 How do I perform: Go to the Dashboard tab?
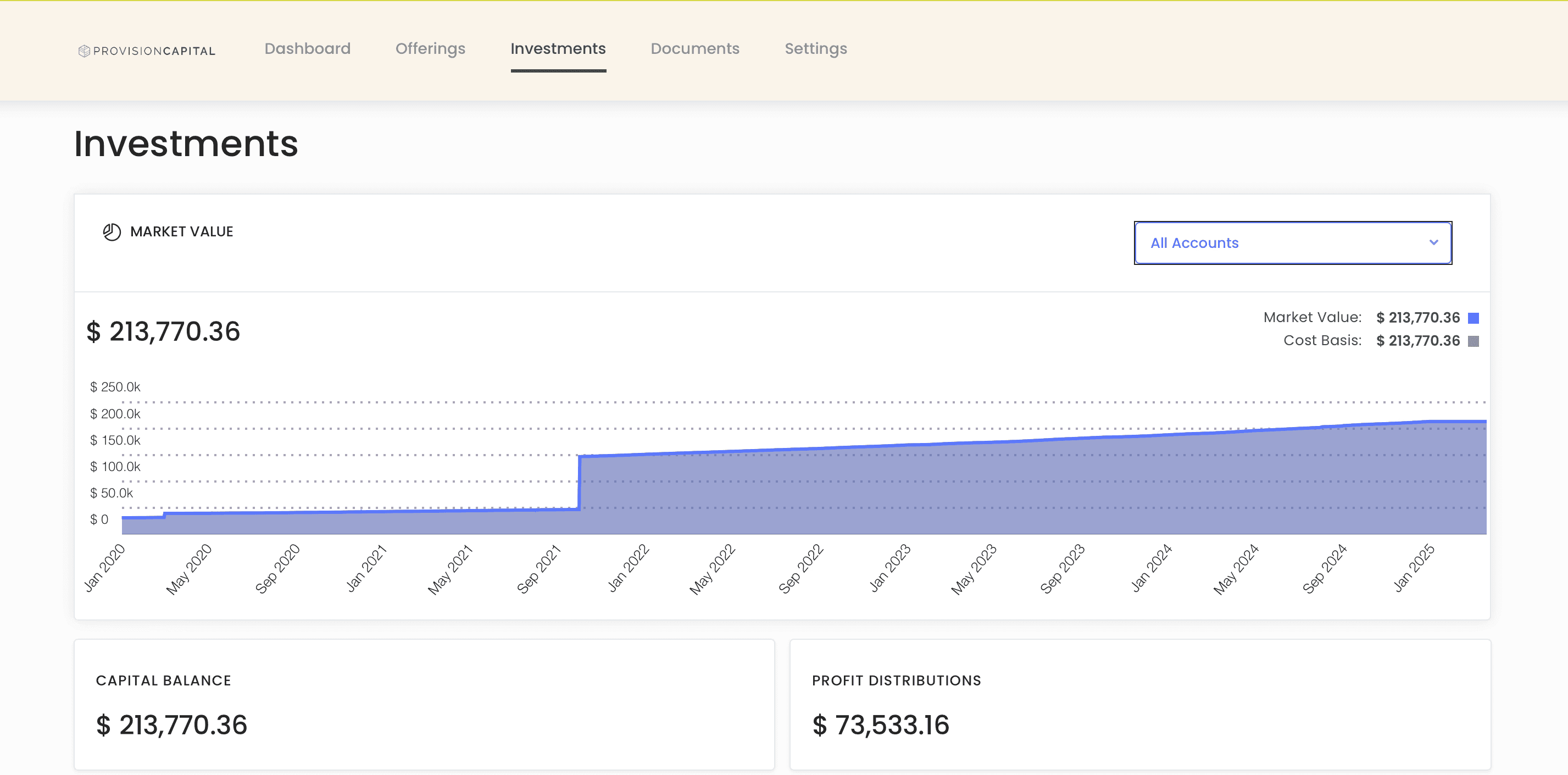point(307,49)
